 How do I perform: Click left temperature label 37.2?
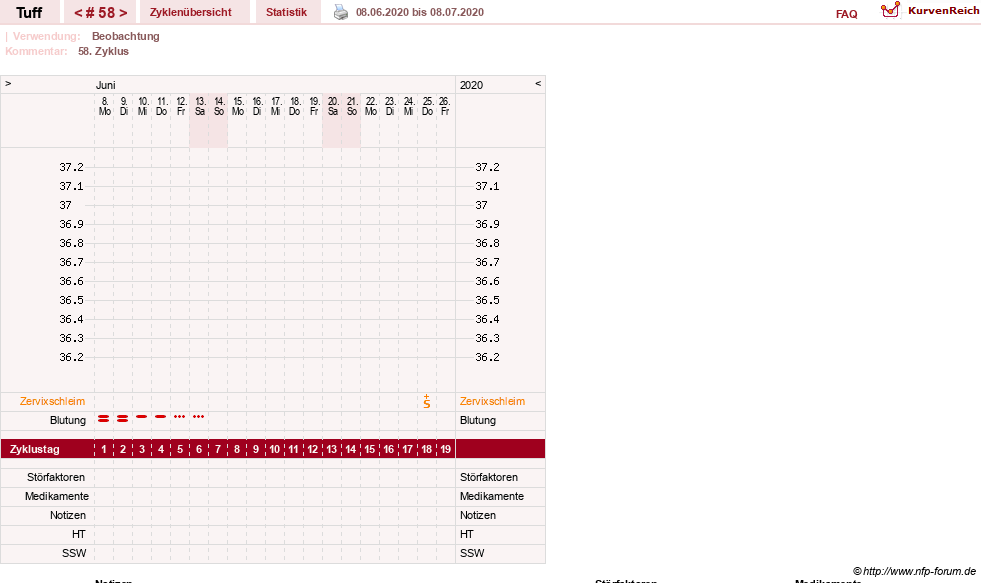click(71, 167)
